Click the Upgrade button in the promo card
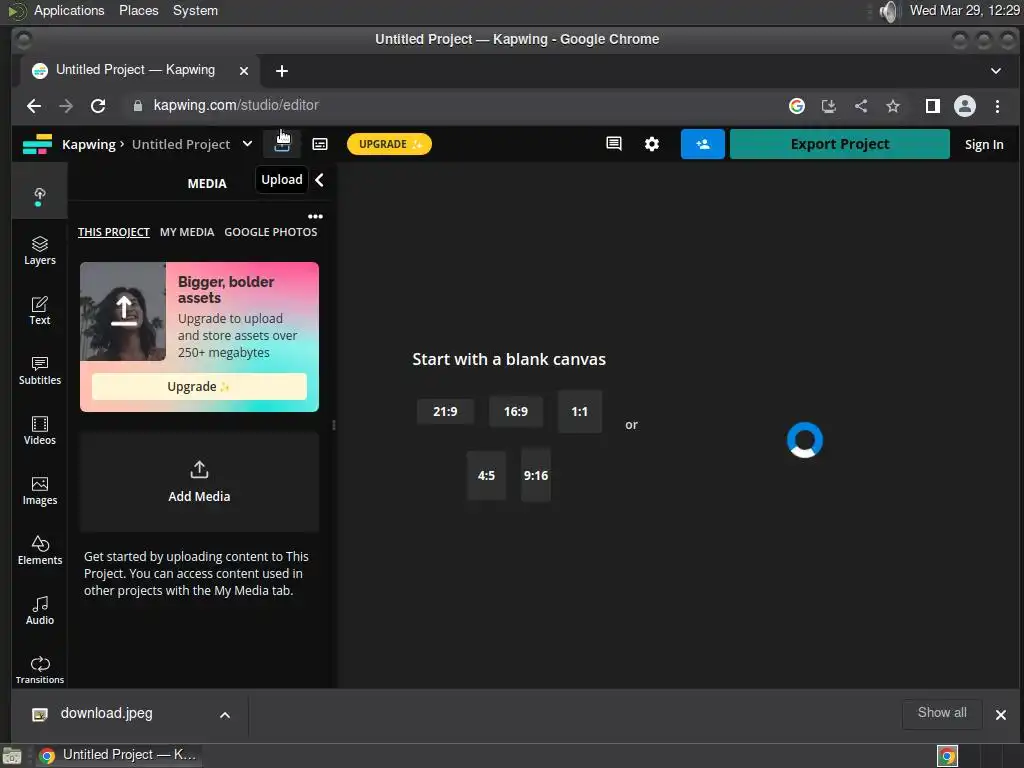The height and width of the screenshot is (768, 1024). tap(199, 387)
